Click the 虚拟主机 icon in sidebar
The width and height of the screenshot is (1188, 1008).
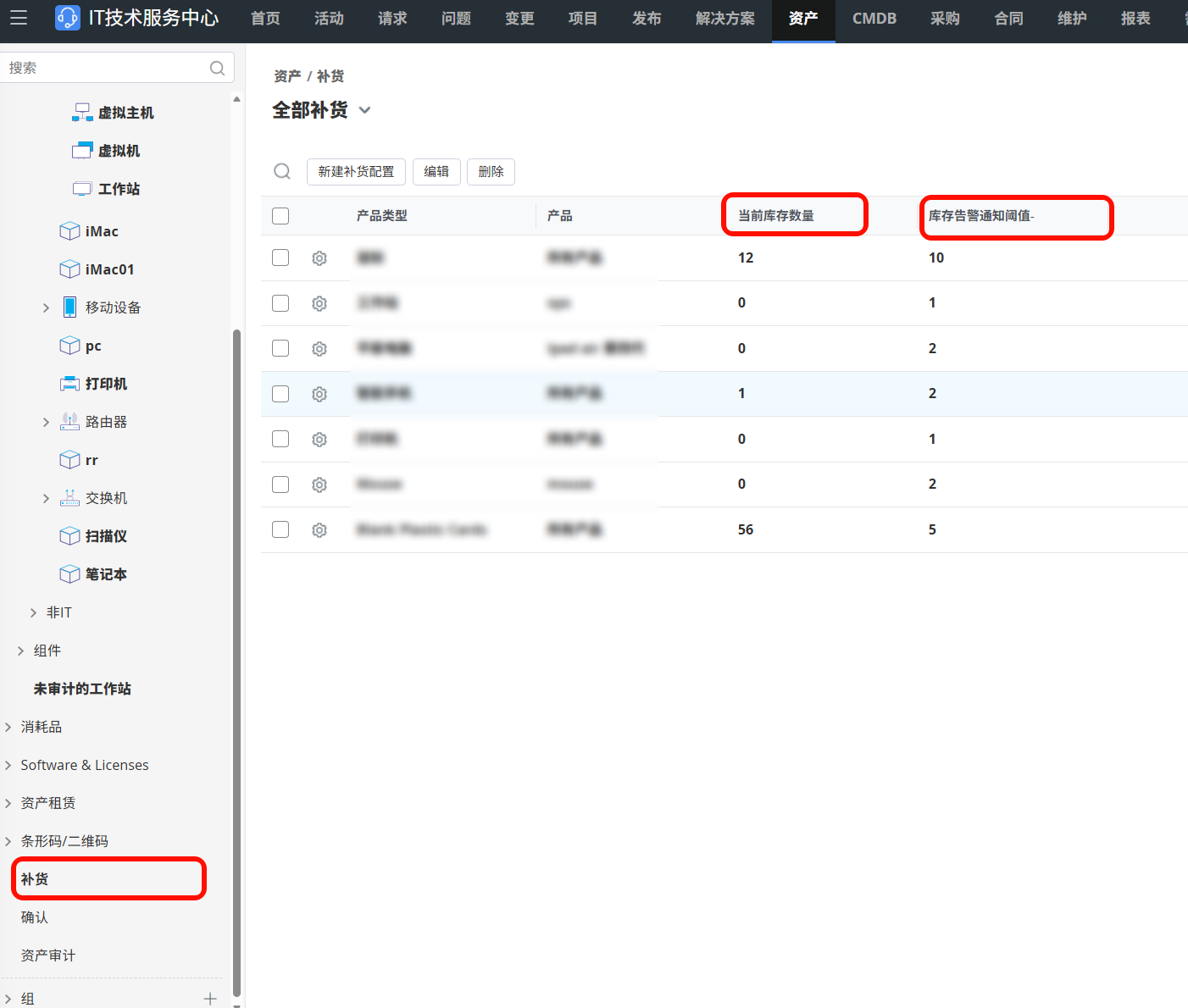tap(82, 113)
